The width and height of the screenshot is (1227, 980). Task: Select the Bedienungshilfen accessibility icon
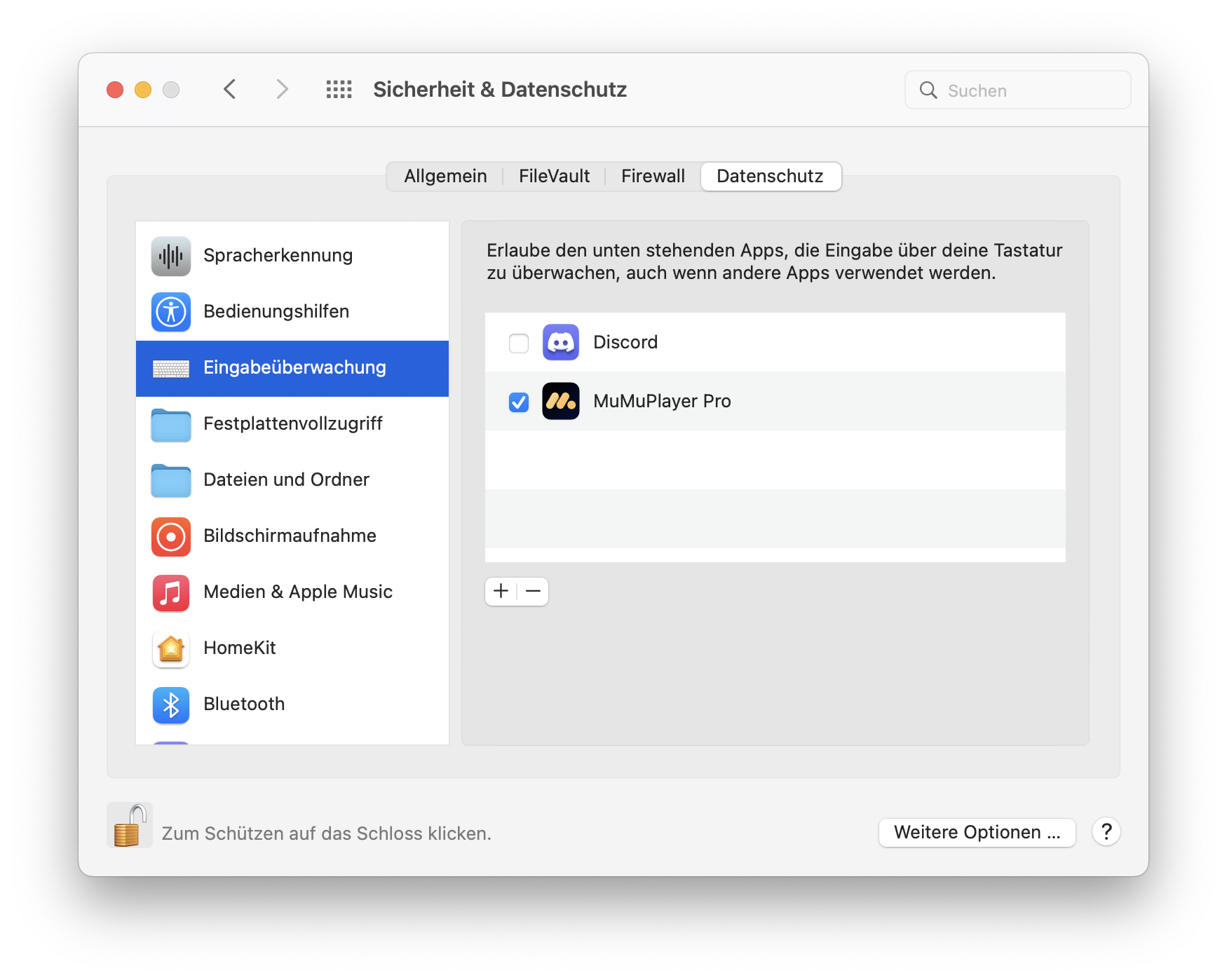(x=170, y=312)
